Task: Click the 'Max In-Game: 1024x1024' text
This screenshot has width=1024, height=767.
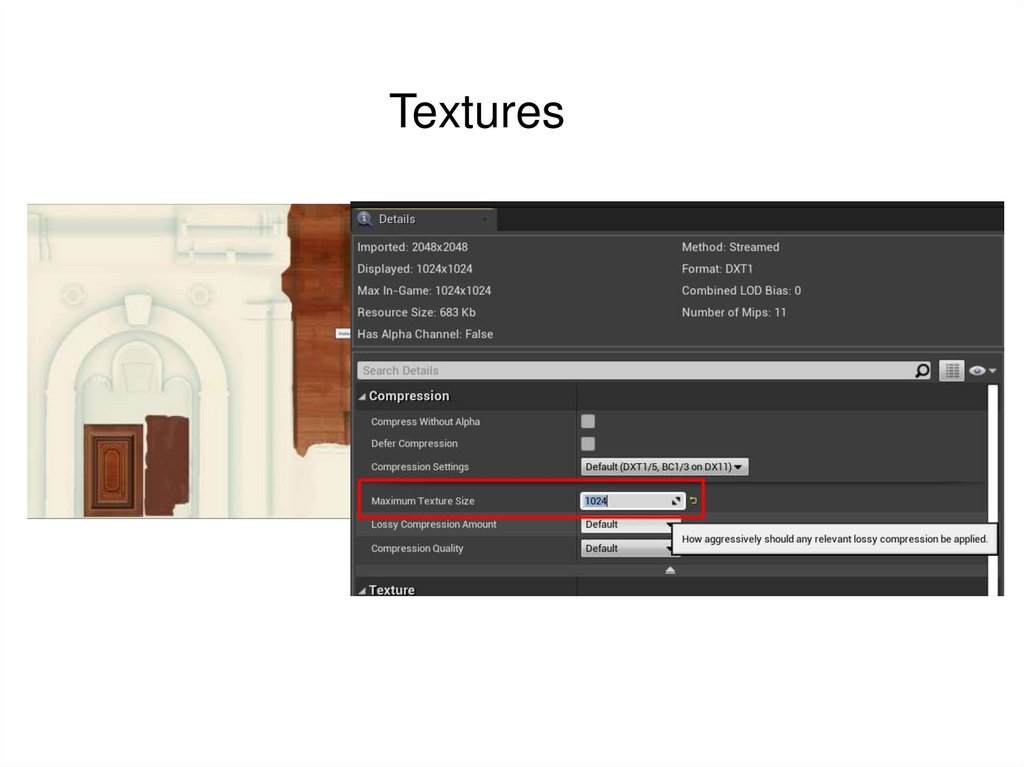Action: pos(424,291)
